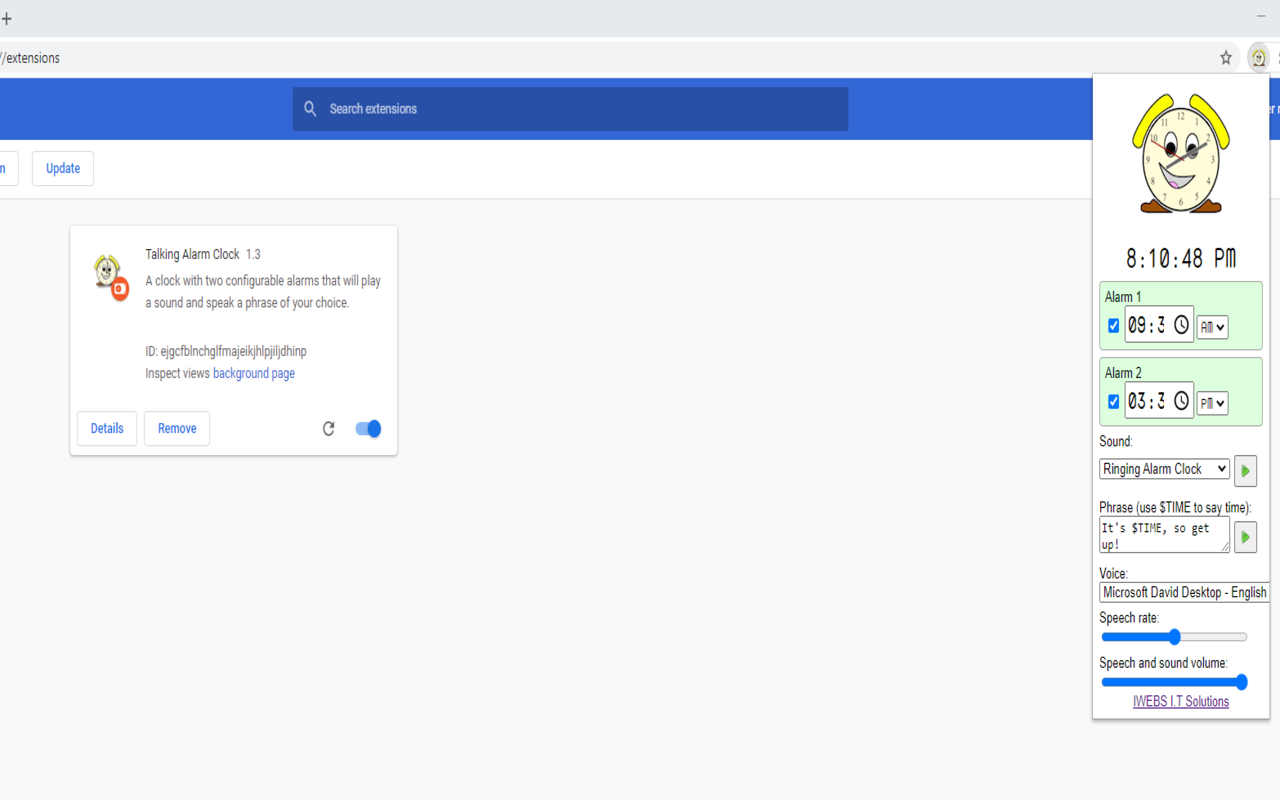Change Alarm 1 AM/PM dropdown
Viewport: 1280px width, 800px height.
(x=1212, y=327)
